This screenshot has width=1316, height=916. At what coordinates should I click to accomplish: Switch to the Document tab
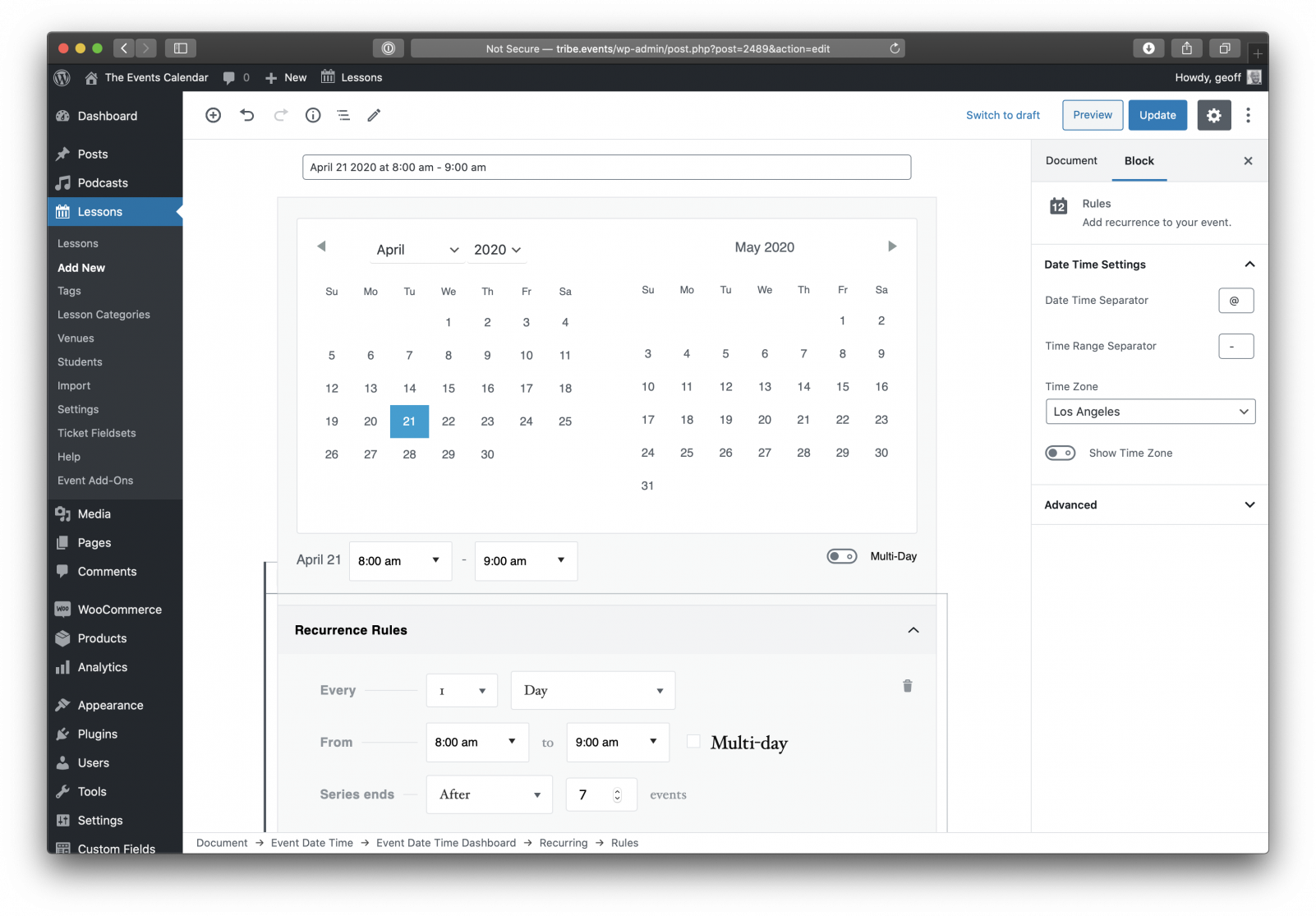click(1070, 161)
